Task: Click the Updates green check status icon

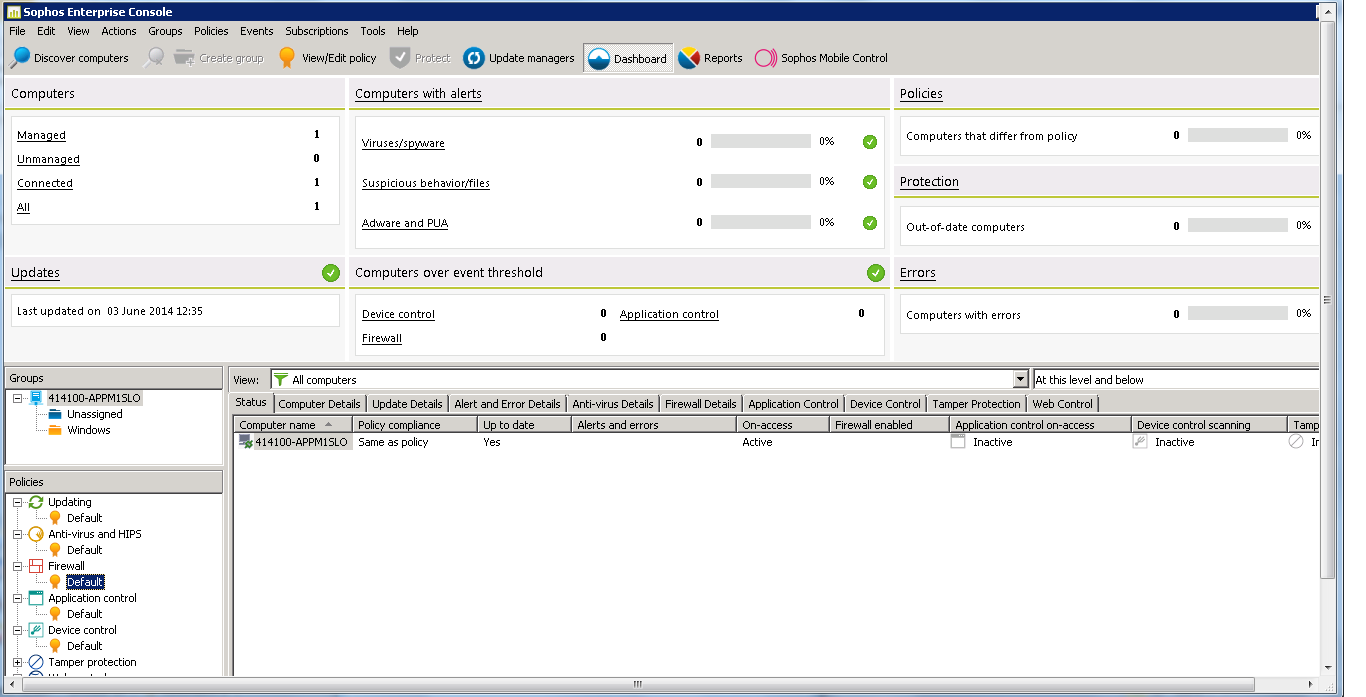Action: point(331,273)
